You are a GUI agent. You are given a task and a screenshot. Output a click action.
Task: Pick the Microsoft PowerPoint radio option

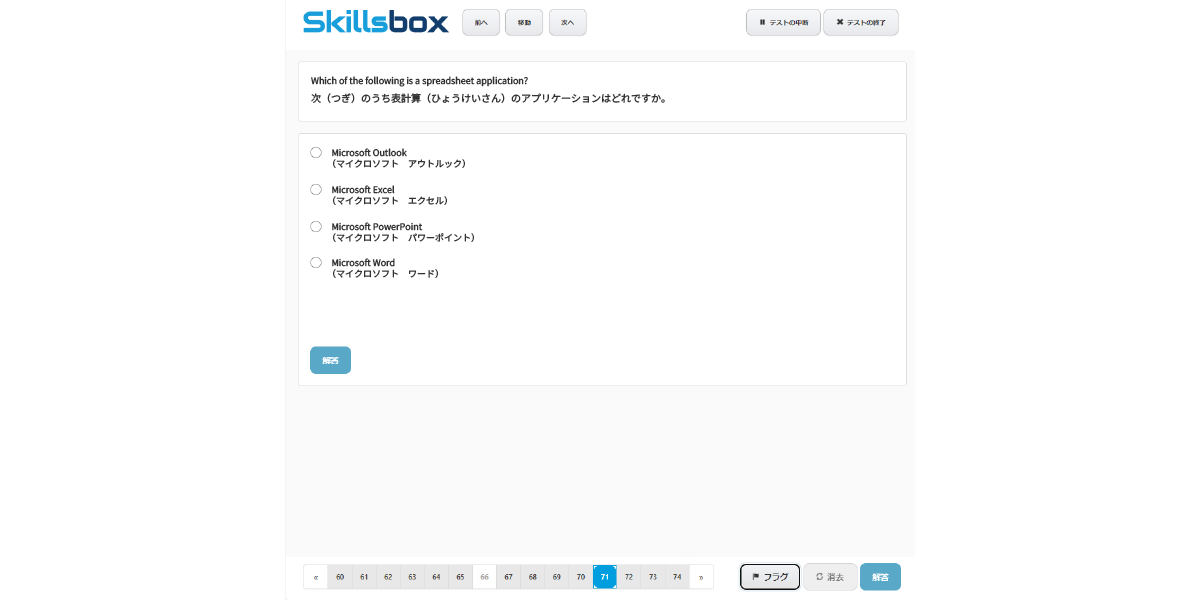pos(316,227)
